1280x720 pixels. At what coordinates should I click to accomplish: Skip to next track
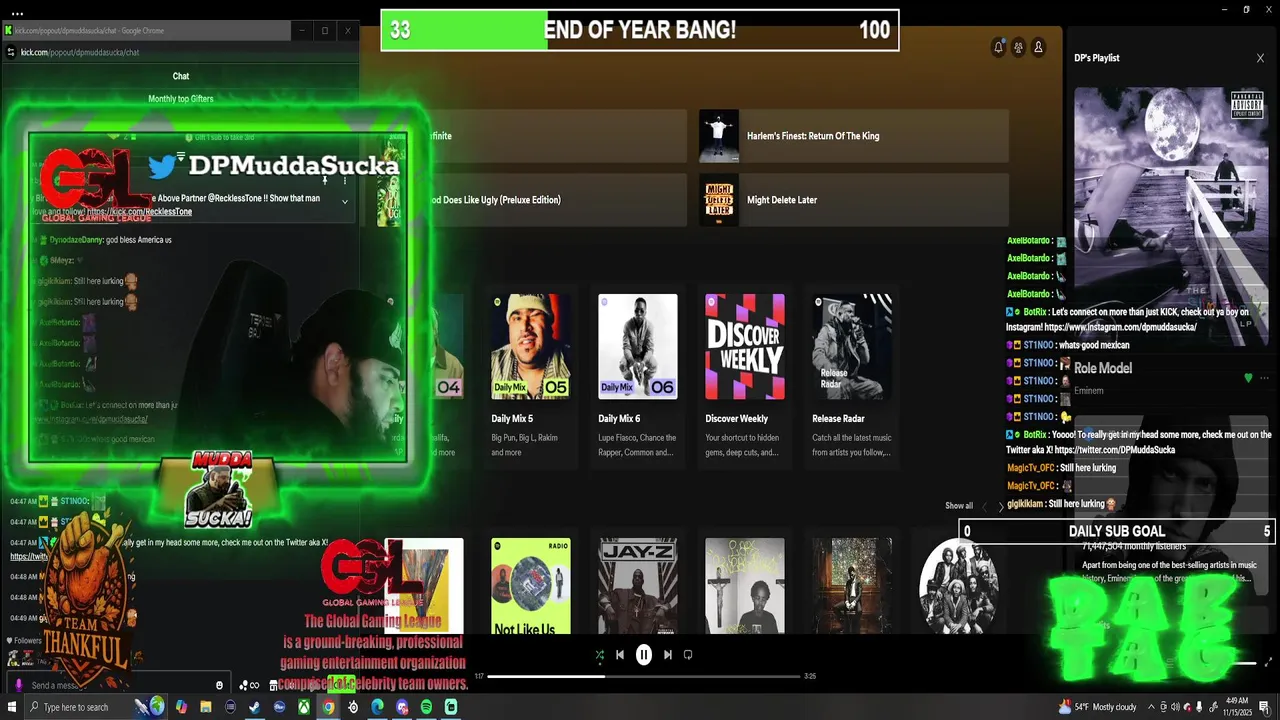tap(668, 655)
